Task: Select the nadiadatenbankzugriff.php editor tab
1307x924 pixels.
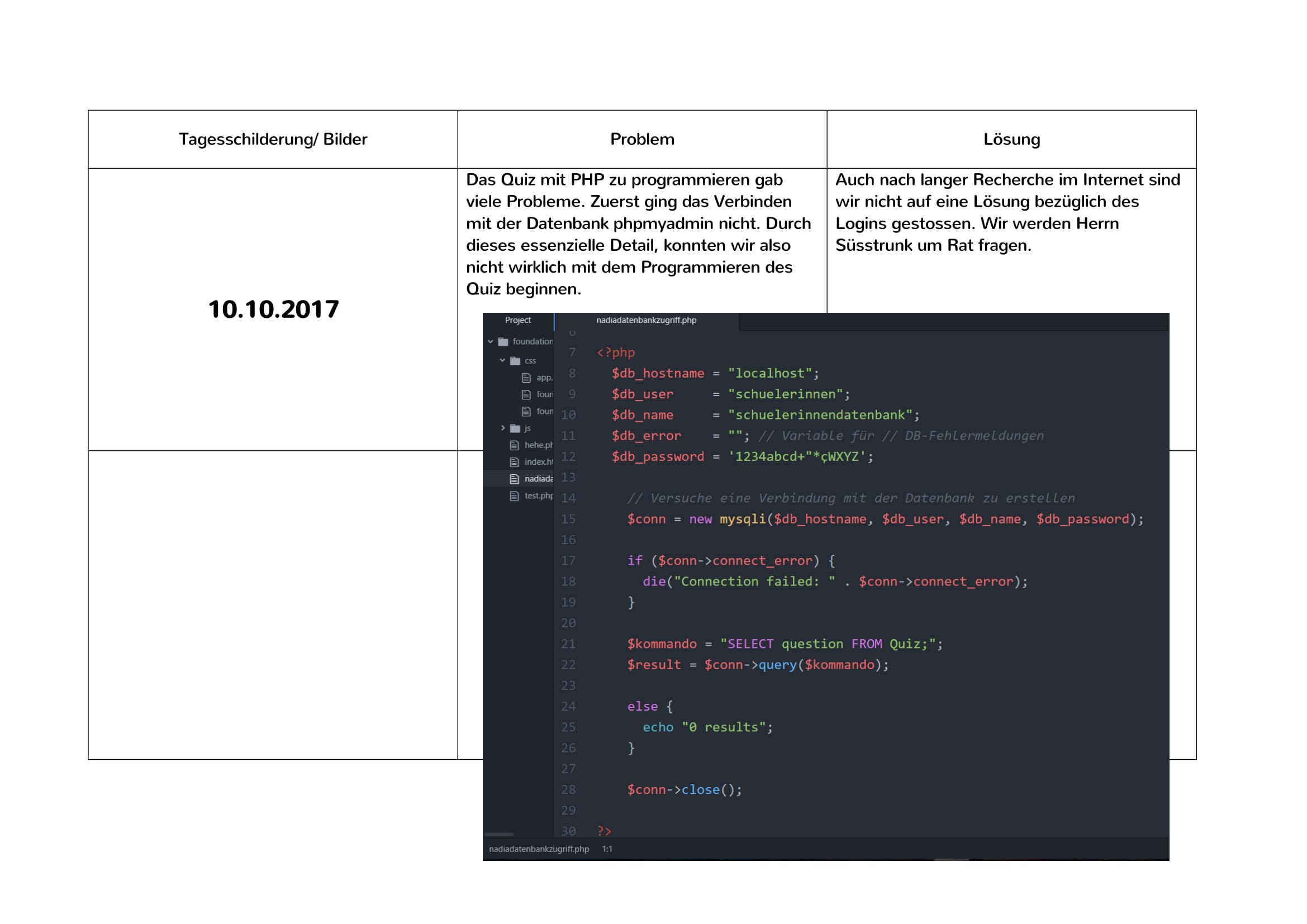Action: (646, 320)
